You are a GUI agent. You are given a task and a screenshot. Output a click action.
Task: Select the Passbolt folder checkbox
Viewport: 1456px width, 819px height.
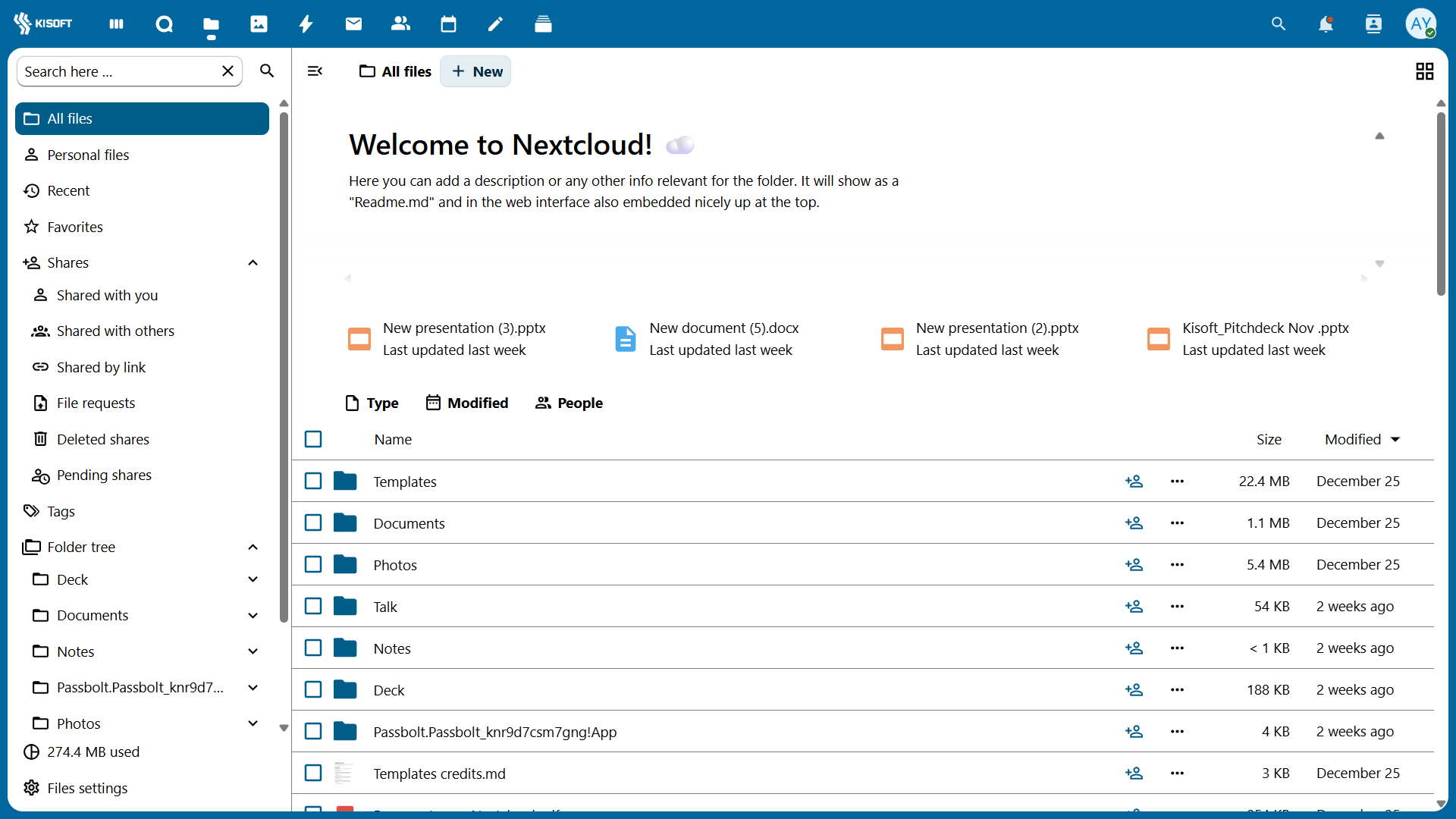pos(313,731)
